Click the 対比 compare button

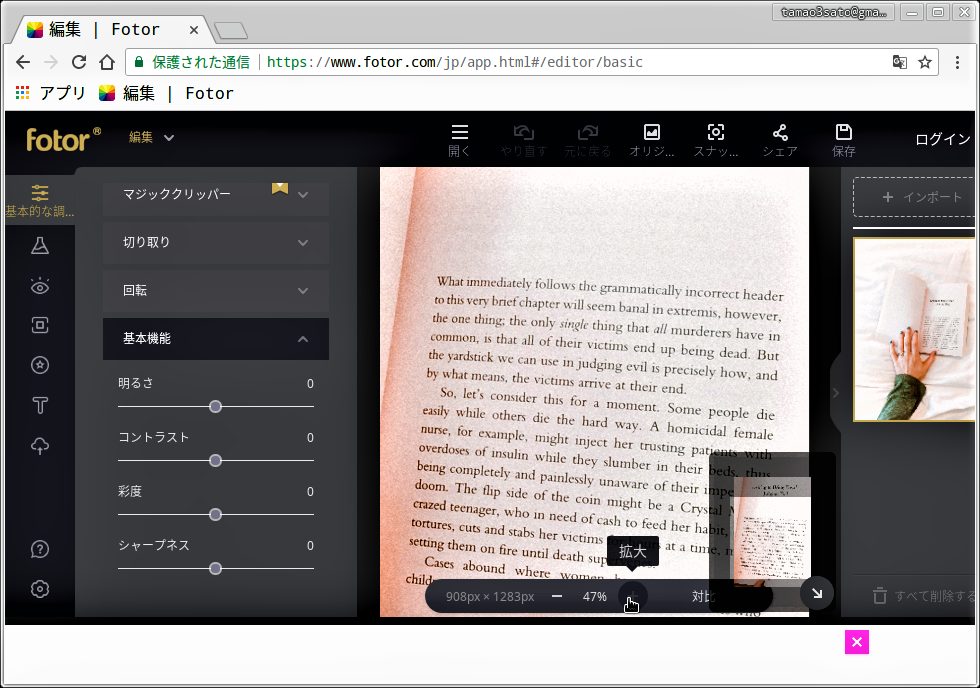[x=702, y=596]
